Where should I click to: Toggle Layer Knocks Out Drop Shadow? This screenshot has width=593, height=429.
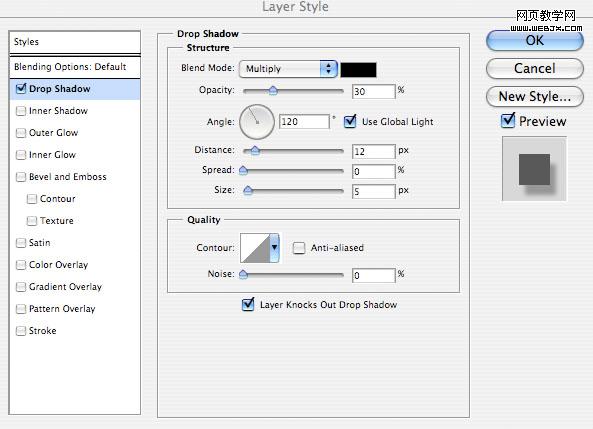pyautogui.click(x=248, y=304)
